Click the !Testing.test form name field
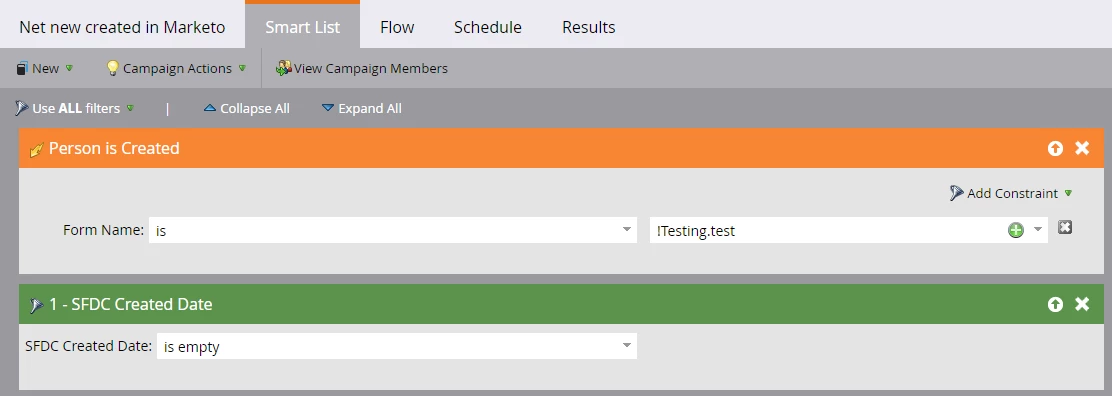This screenshot has height=396, width=1112. [x=826, y=231]
